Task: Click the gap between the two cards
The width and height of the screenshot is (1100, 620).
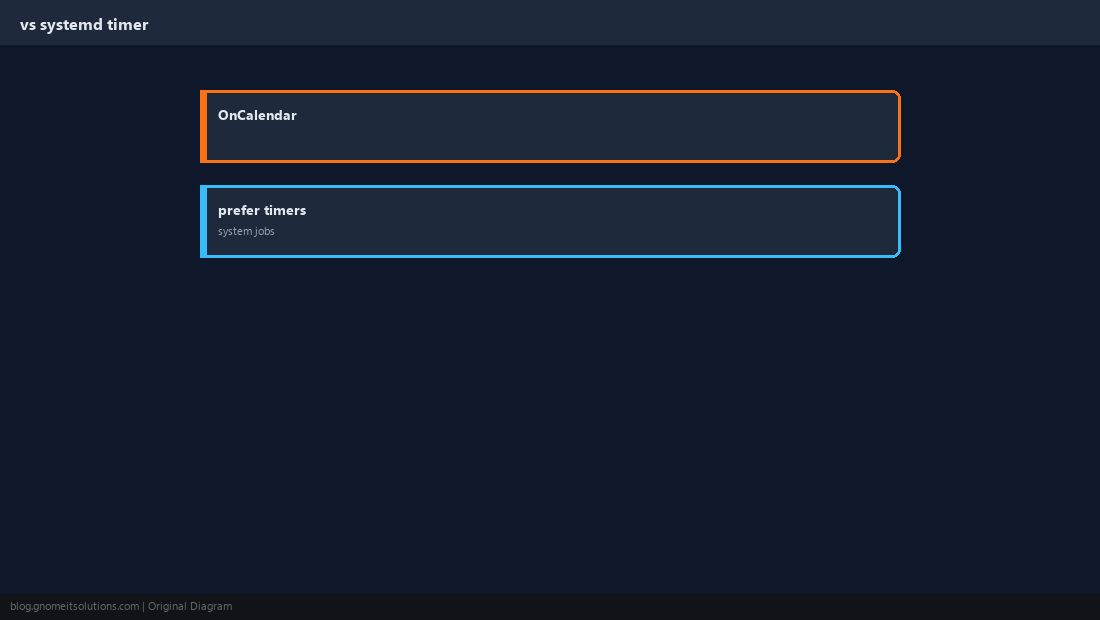Action: coord(550,174)
